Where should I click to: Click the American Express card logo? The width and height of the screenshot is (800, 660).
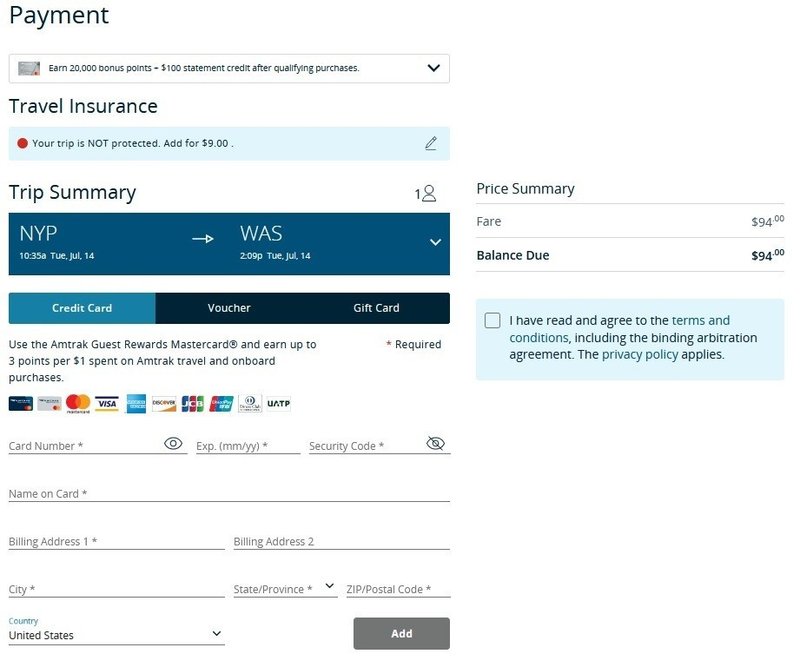coord(136,404)
